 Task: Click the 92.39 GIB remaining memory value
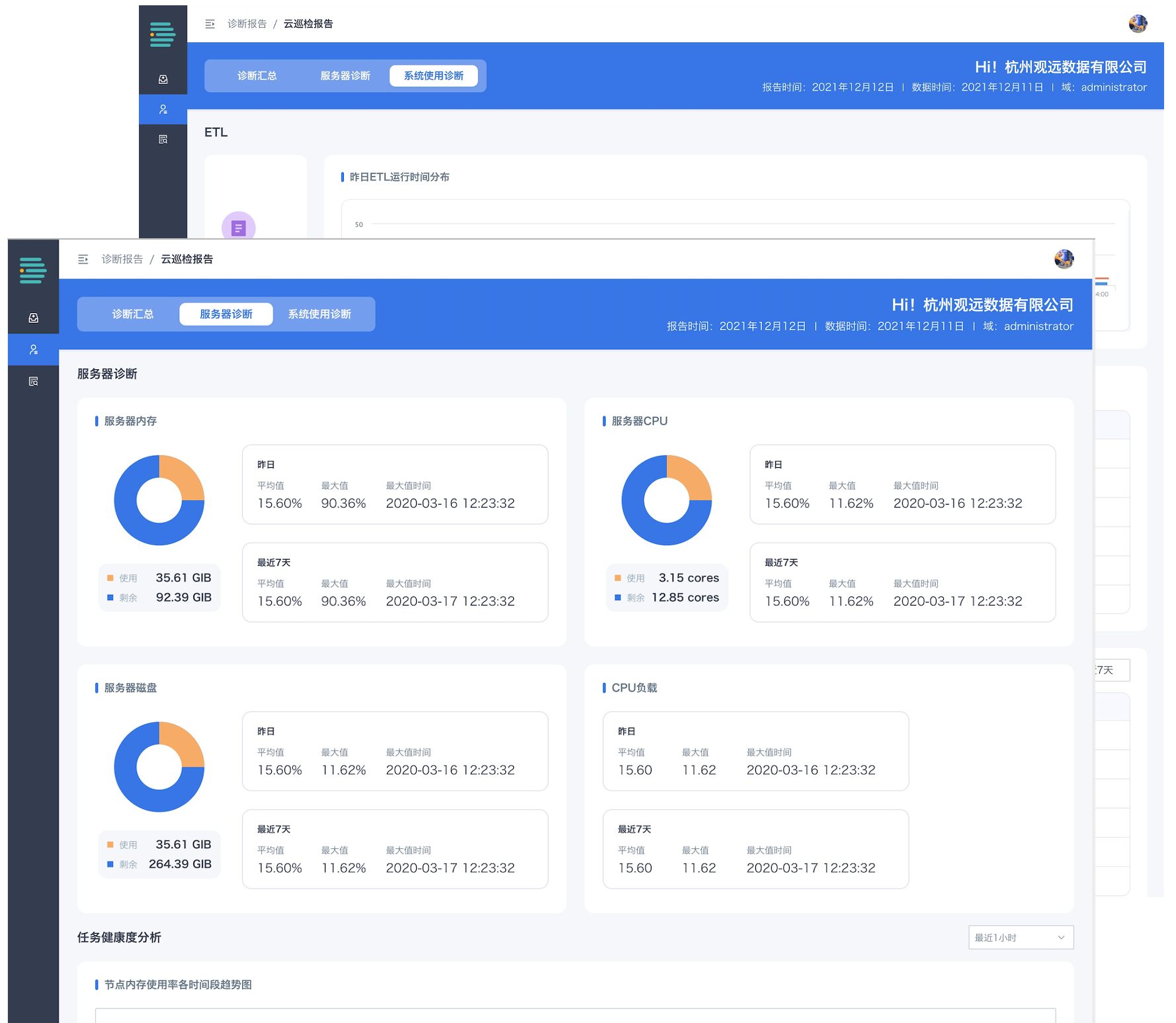tap(184, 597)
